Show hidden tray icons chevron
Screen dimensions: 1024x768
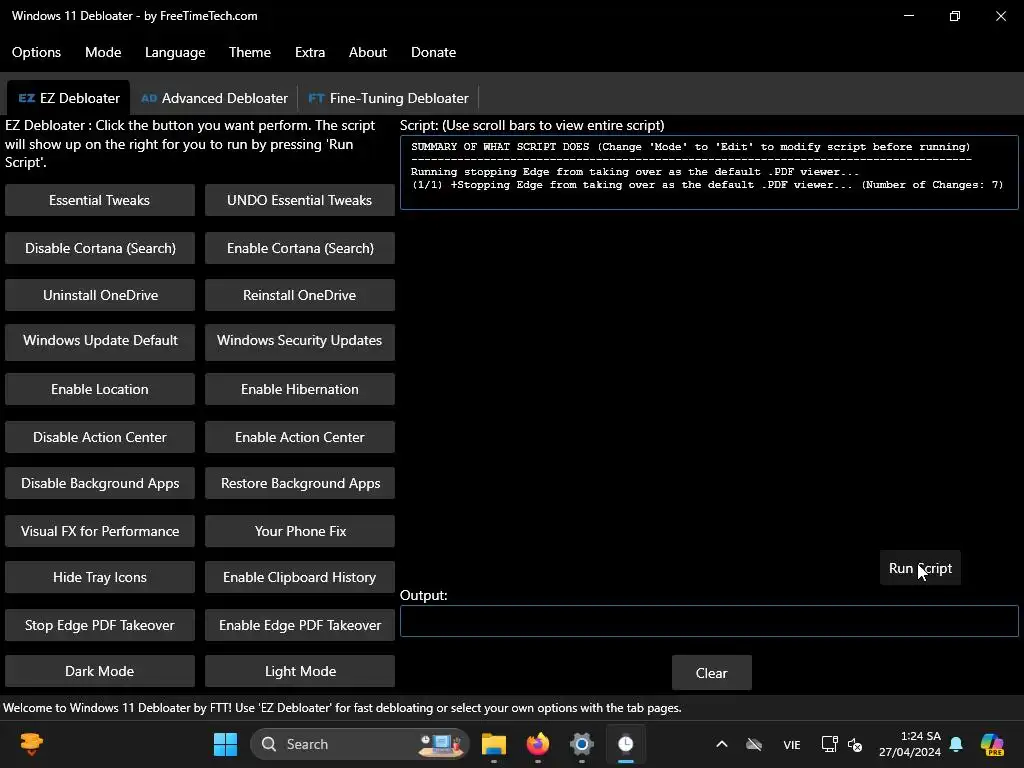(722, 744)
